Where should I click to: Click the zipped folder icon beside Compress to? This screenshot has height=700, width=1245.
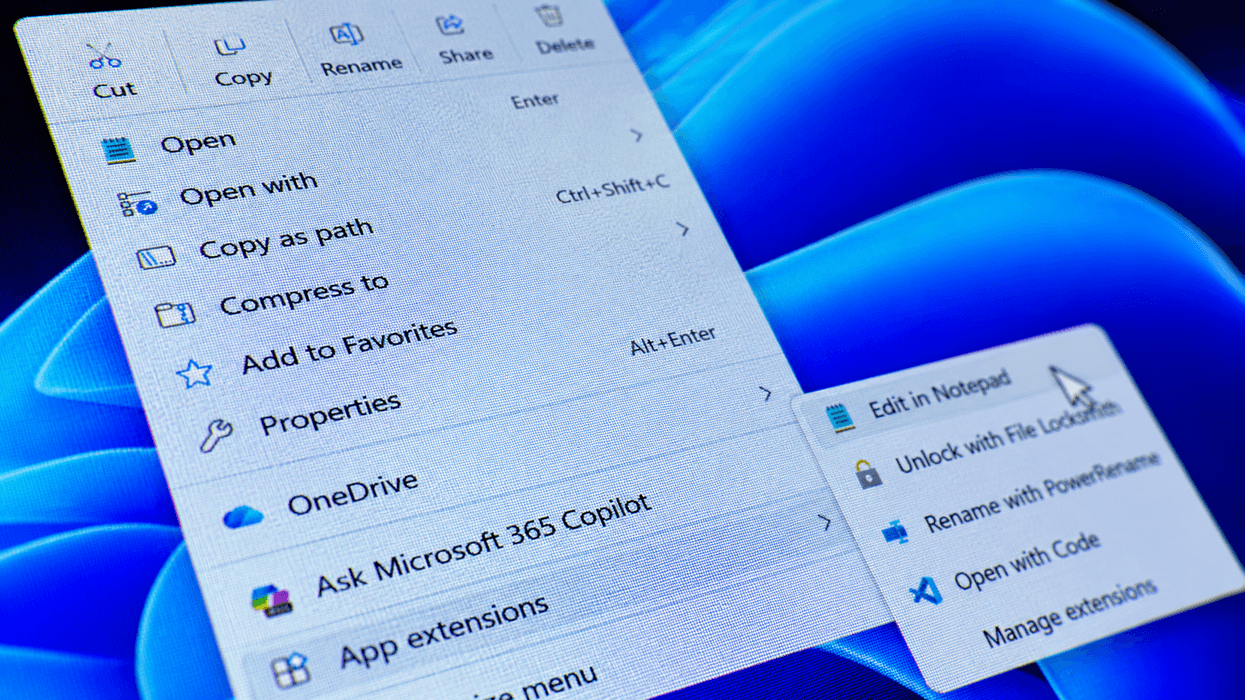[175, 315]
